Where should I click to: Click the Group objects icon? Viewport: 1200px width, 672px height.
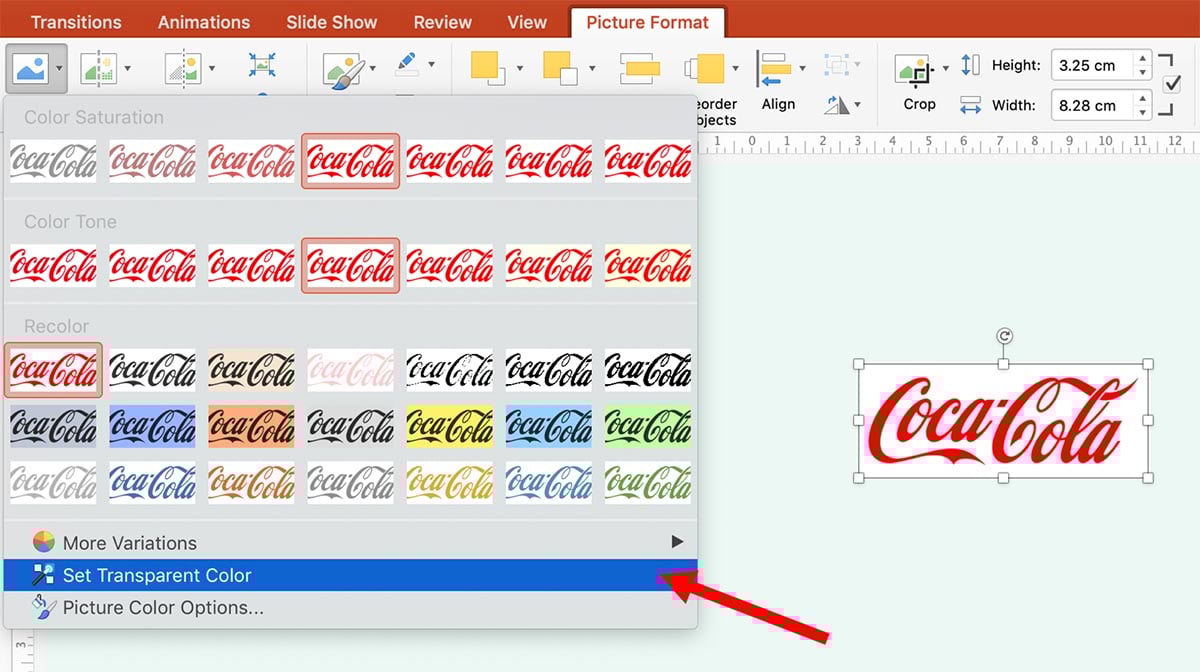point(835,64)
